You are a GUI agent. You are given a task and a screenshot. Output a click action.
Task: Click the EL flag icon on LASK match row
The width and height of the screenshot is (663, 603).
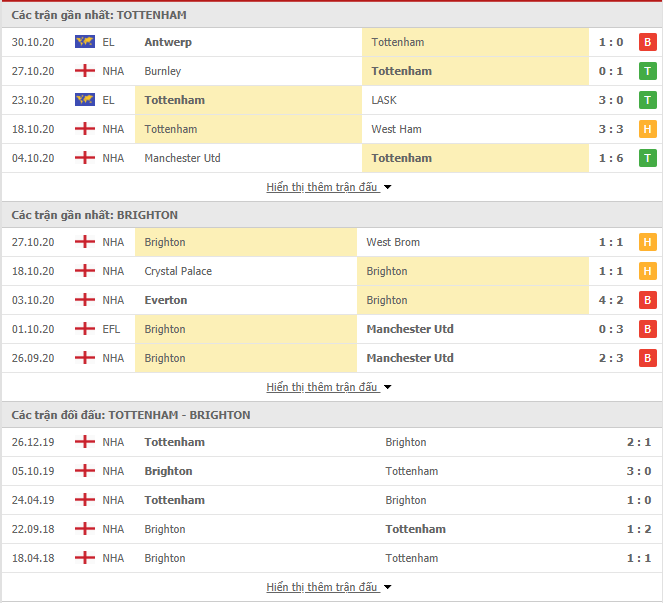click(85, 99)
